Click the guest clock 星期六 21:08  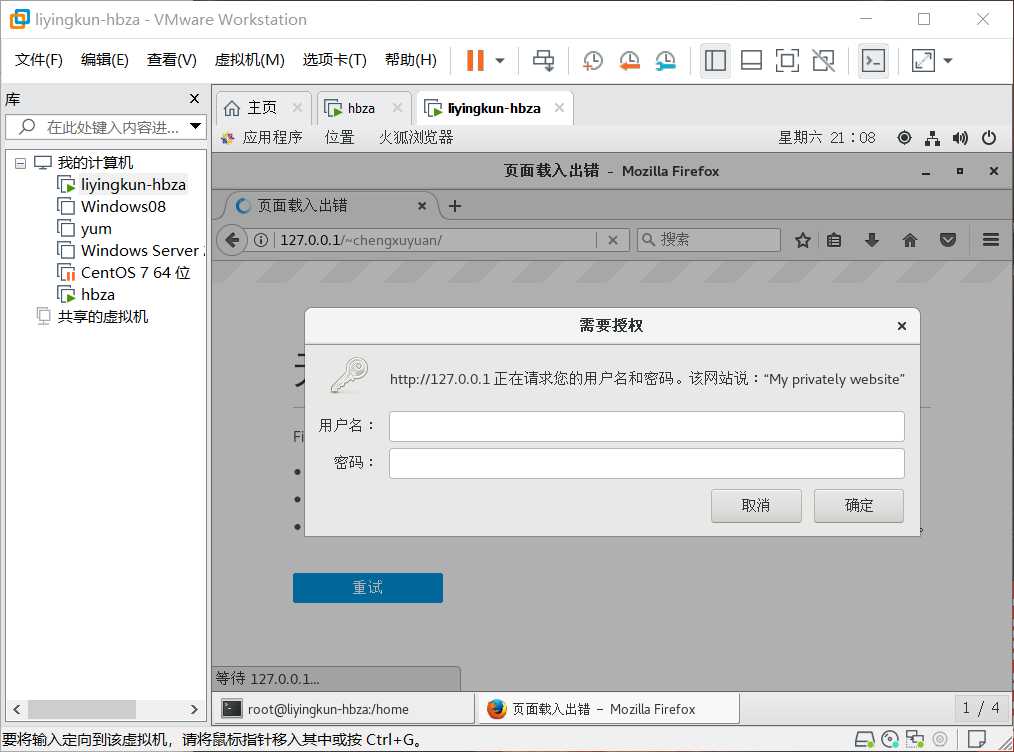click(826, 138)
